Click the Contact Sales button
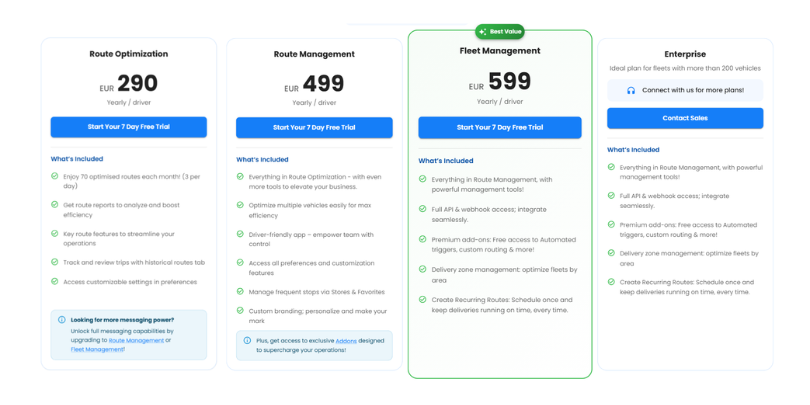The width and height of the screenshot is (810, 405). pos(684,118)
